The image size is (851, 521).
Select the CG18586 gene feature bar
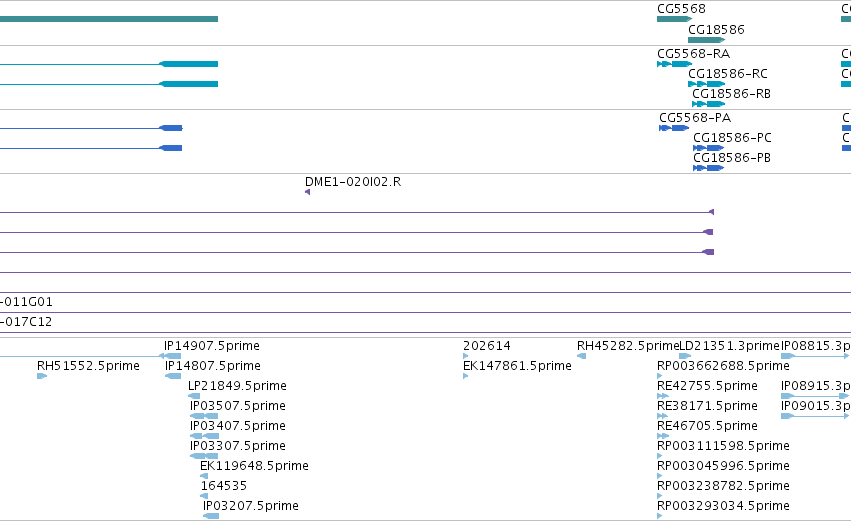point(707,40)
